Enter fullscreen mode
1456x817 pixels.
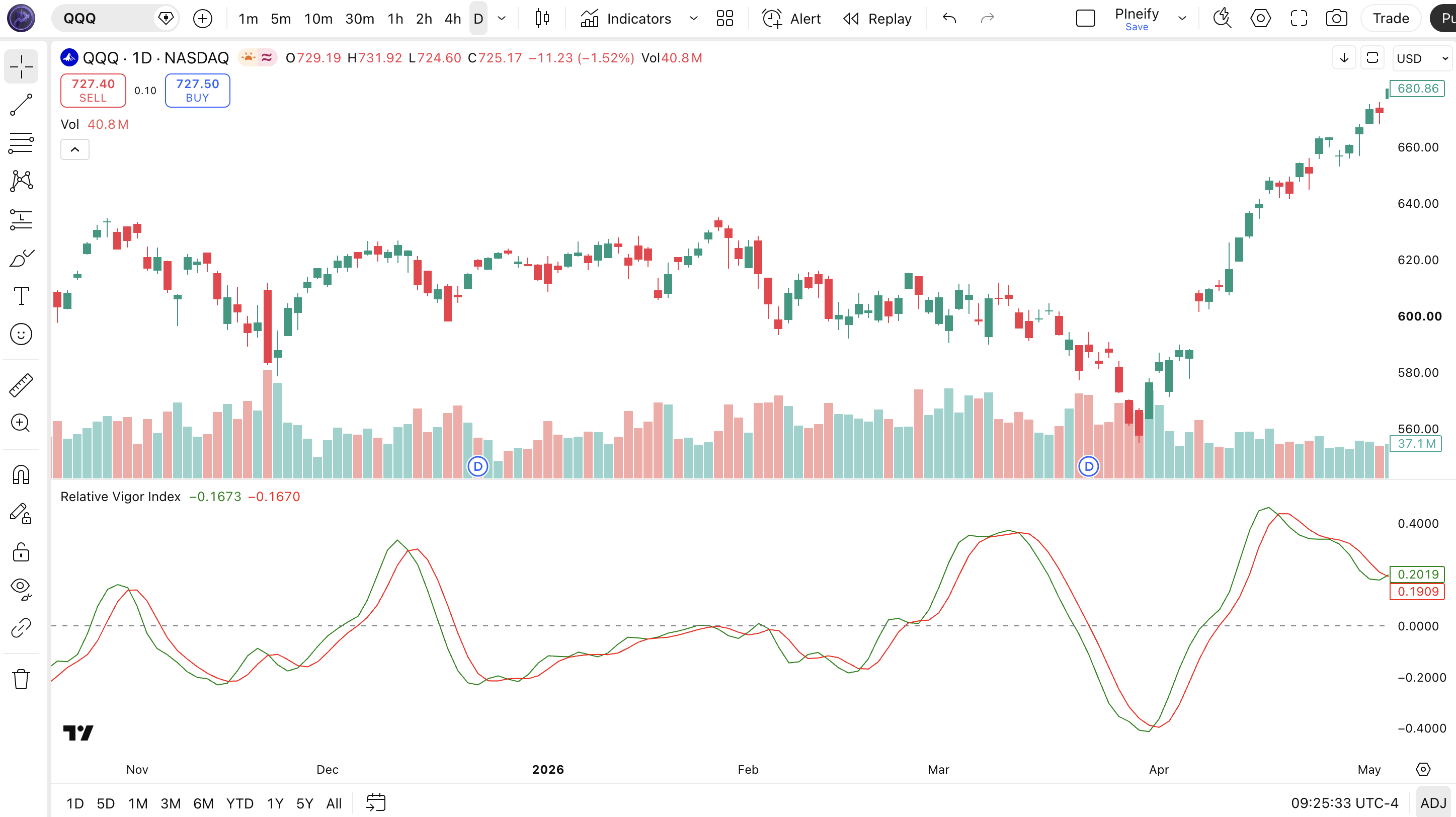1299,19
